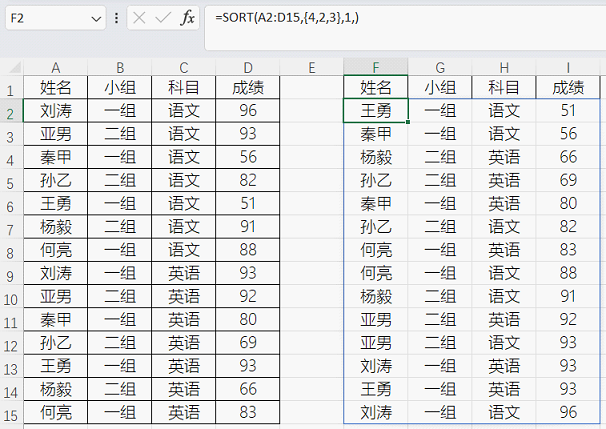606x429 pixels.
Task: Select column D header
Action: 248,68
